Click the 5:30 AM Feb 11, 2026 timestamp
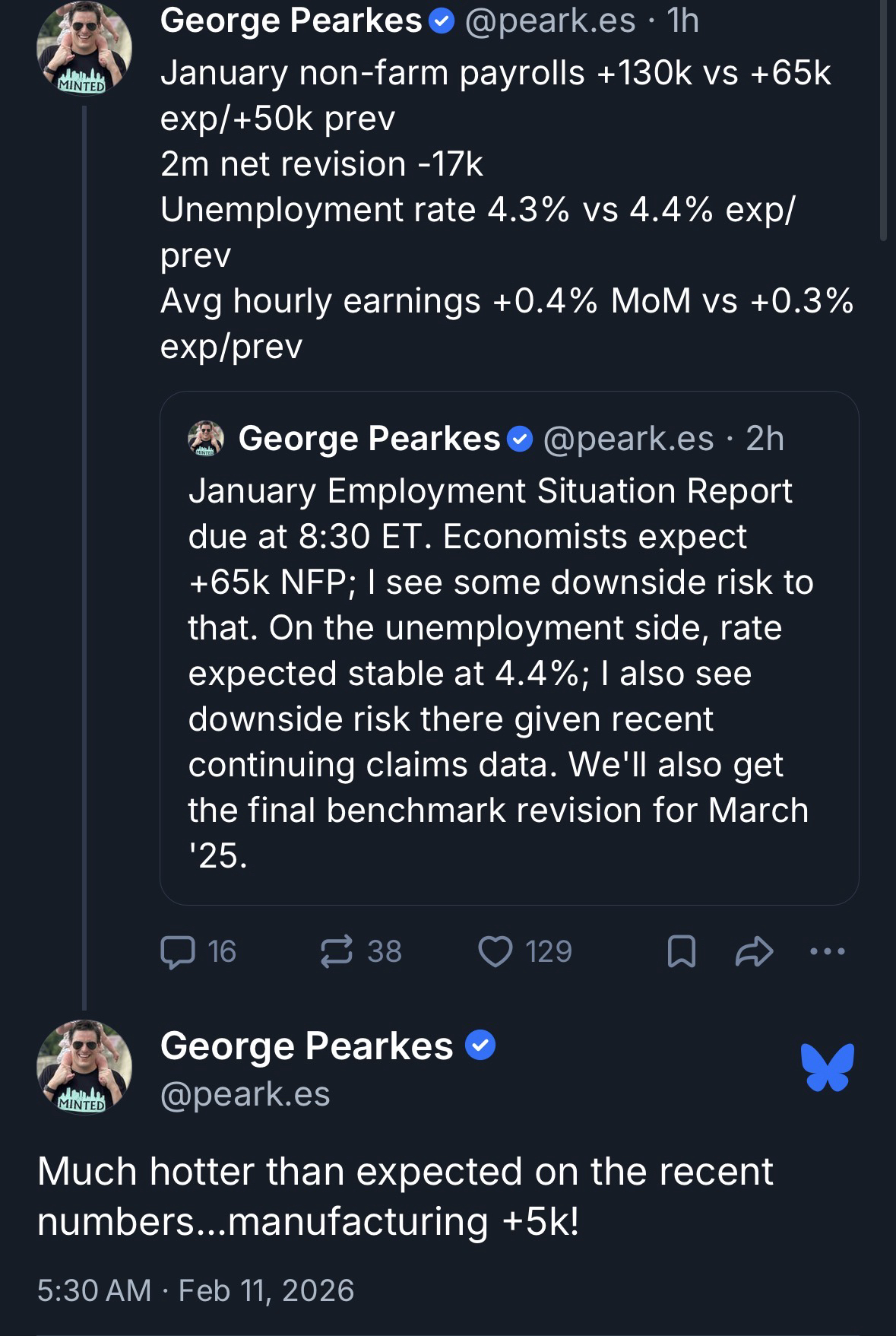The image size is (896, 1336). [195, 1290]
